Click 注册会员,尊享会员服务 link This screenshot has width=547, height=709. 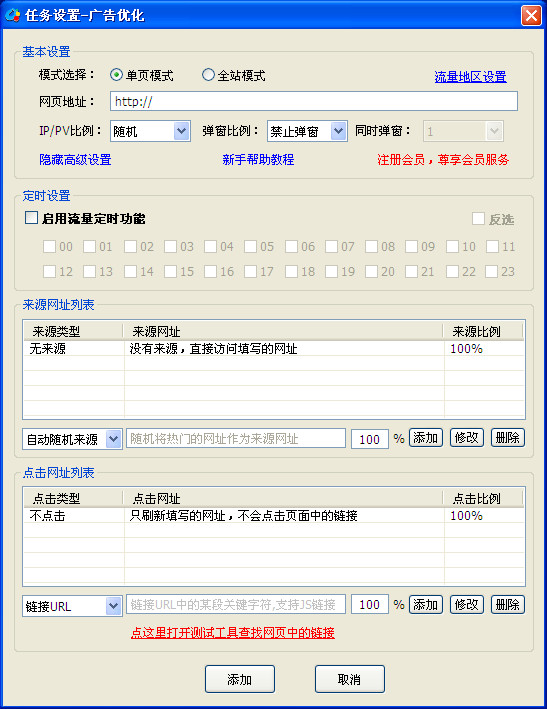(x=443, y=160)
